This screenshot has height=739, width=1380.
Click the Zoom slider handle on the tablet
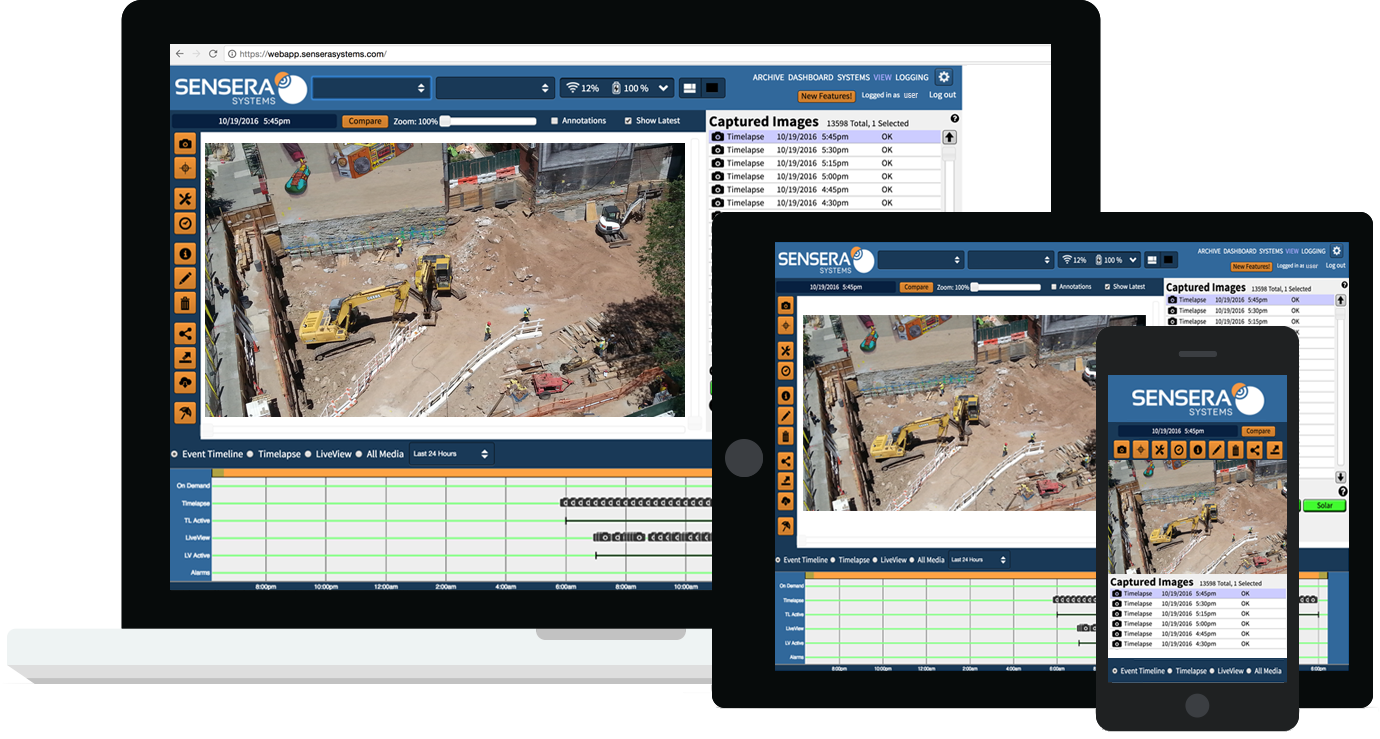974,287
